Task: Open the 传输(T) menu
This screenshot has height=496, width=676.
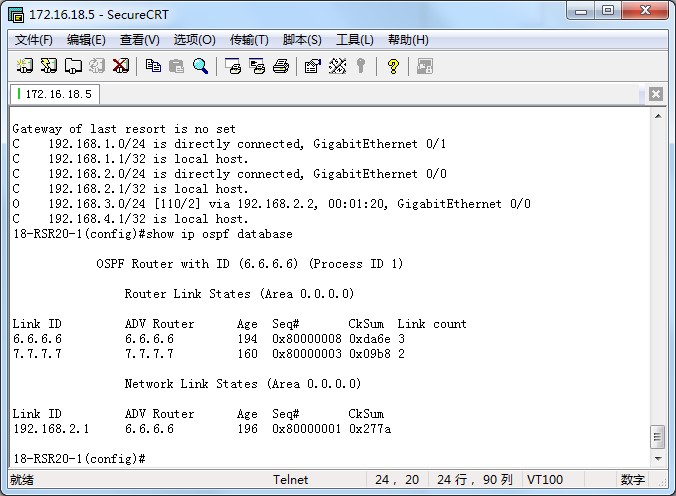Action: click(x=249, y=40)
